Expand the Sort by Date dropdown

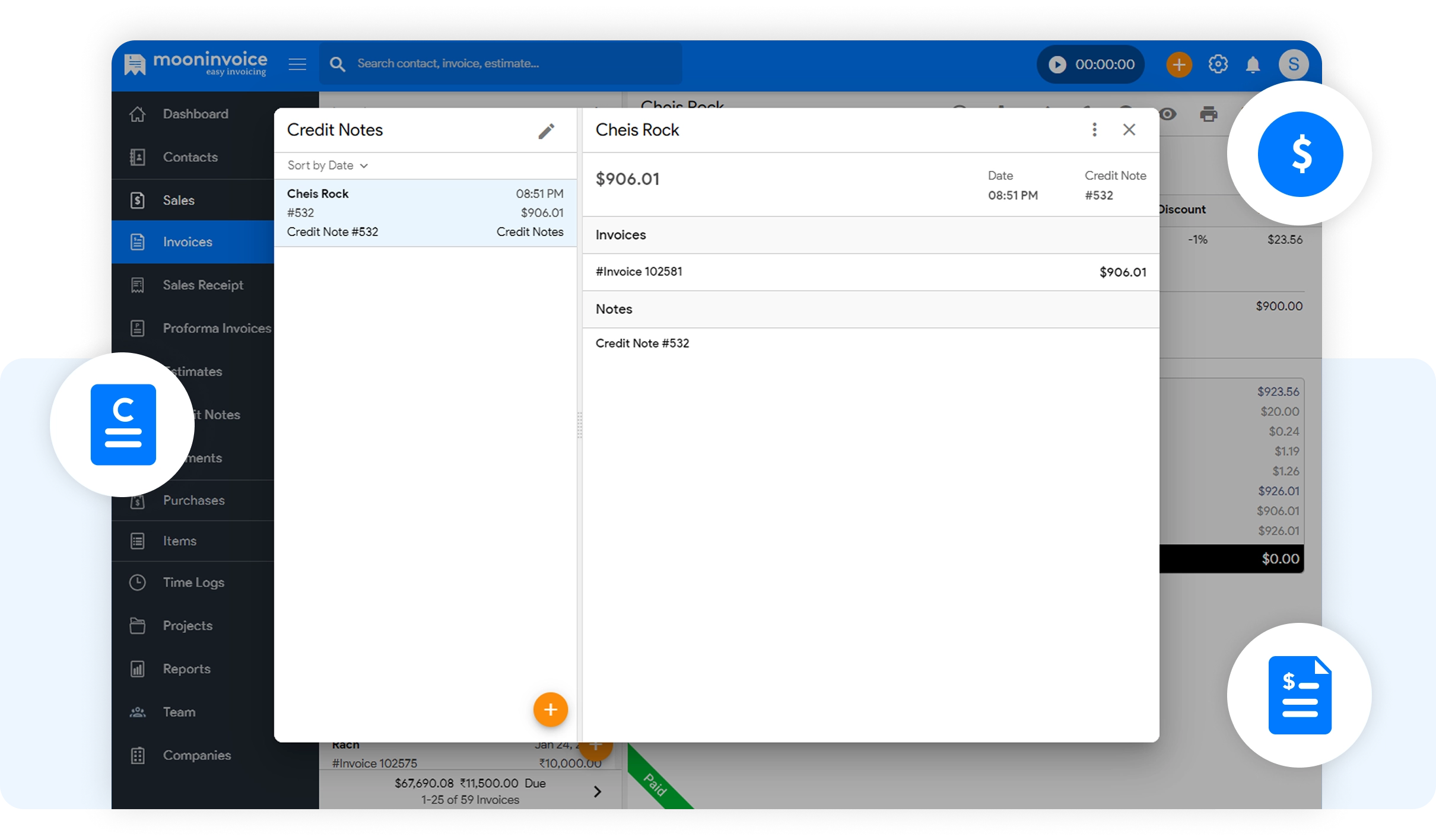tap(328, 166)
